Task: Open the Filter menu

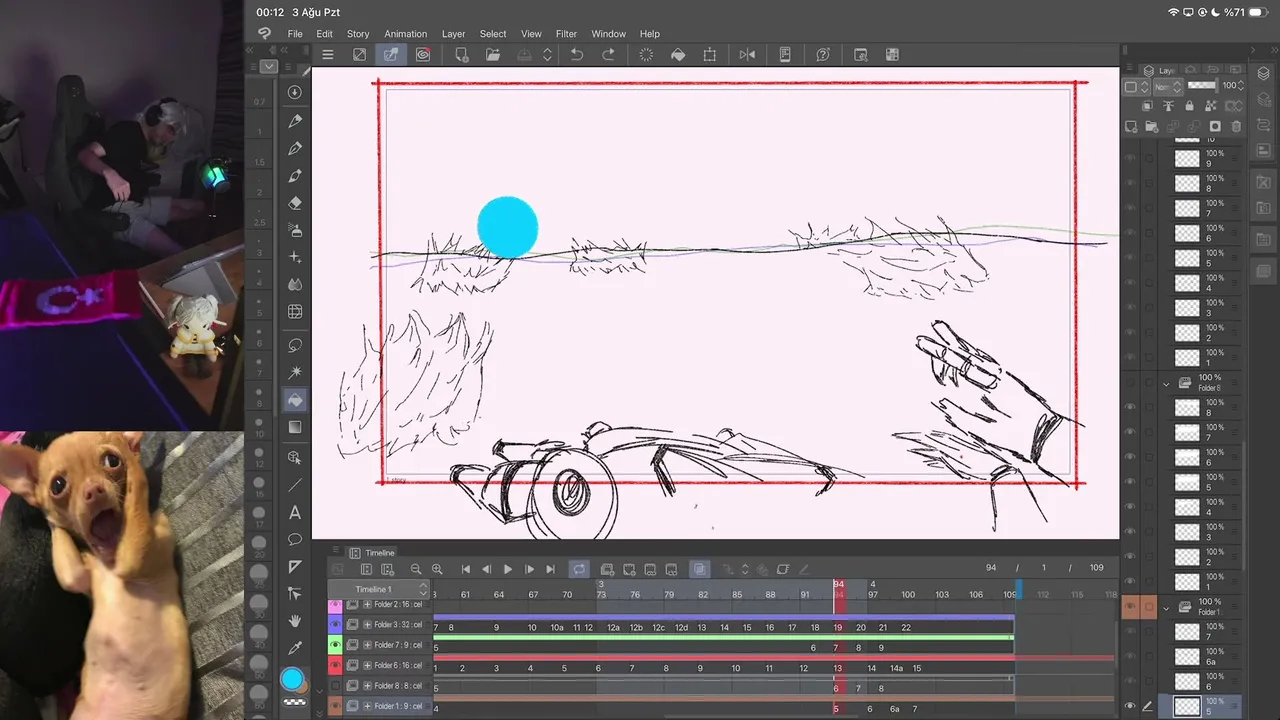Action: pyautogui.click(x=566, y=34)
